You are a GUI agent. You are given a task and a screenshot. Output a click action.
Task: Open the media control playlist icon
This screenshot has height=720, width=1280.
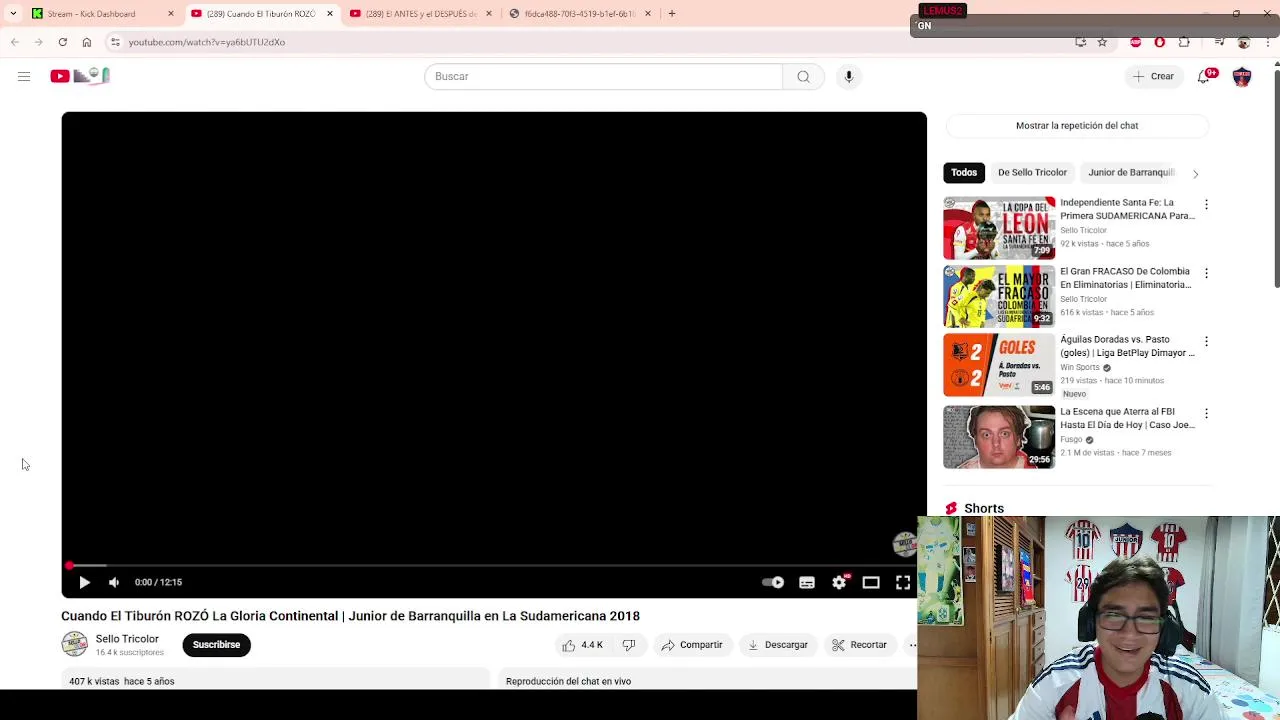coord(1219,42)
